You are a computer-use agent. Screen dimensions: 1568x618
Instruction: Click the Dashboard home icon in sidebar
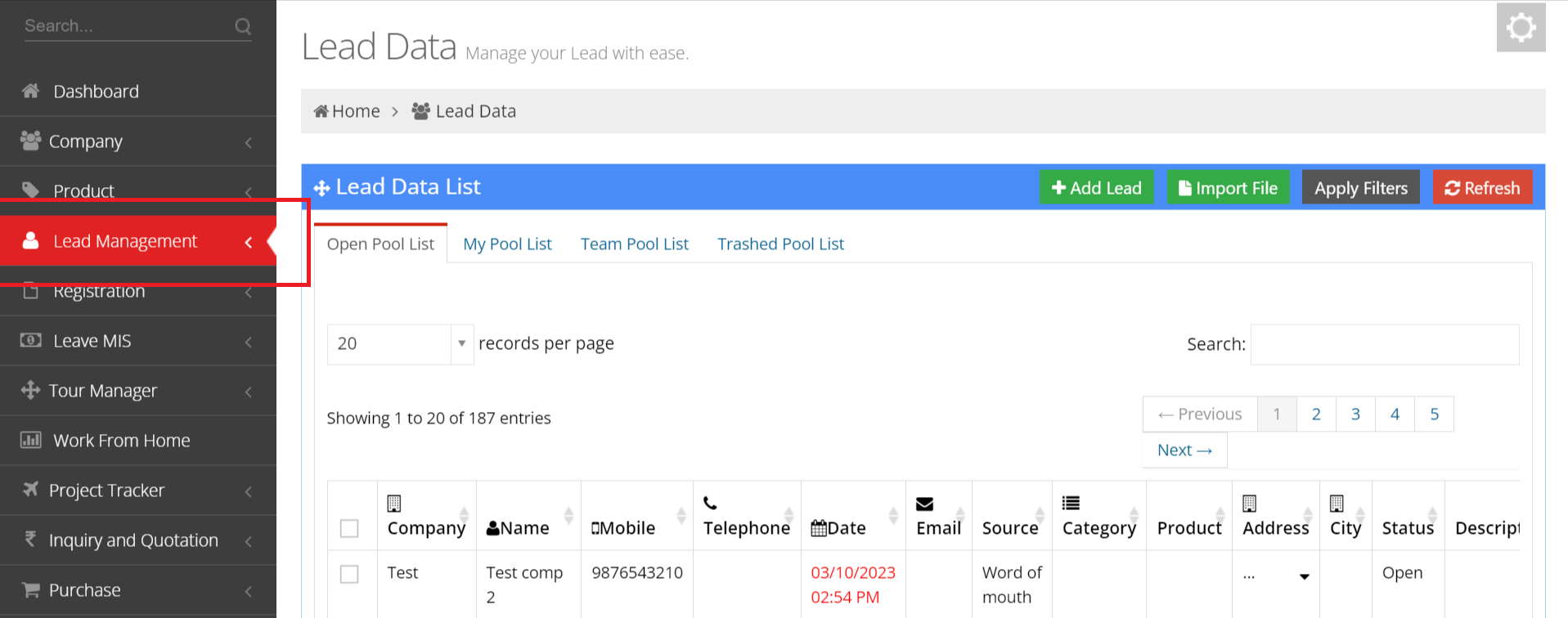pos(31,91)
